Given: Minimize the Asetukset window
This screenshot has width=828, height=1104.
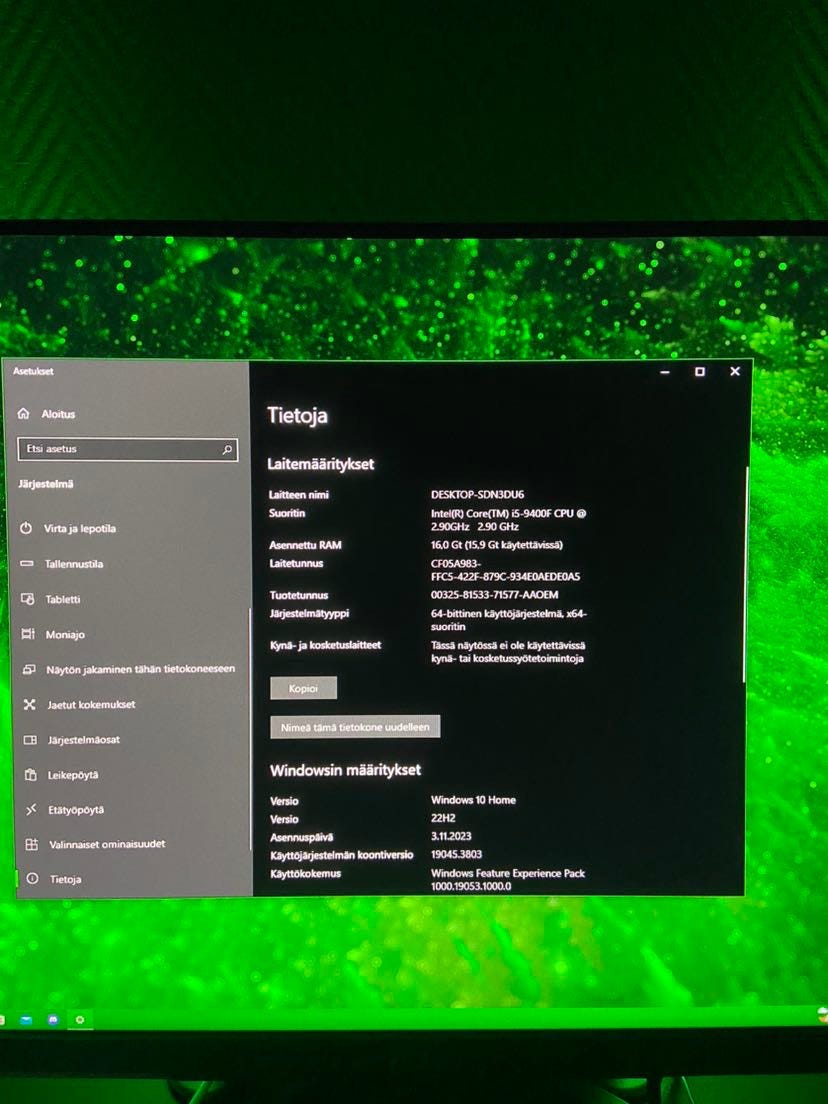Looking at the screenshot, I should (665, 372).
